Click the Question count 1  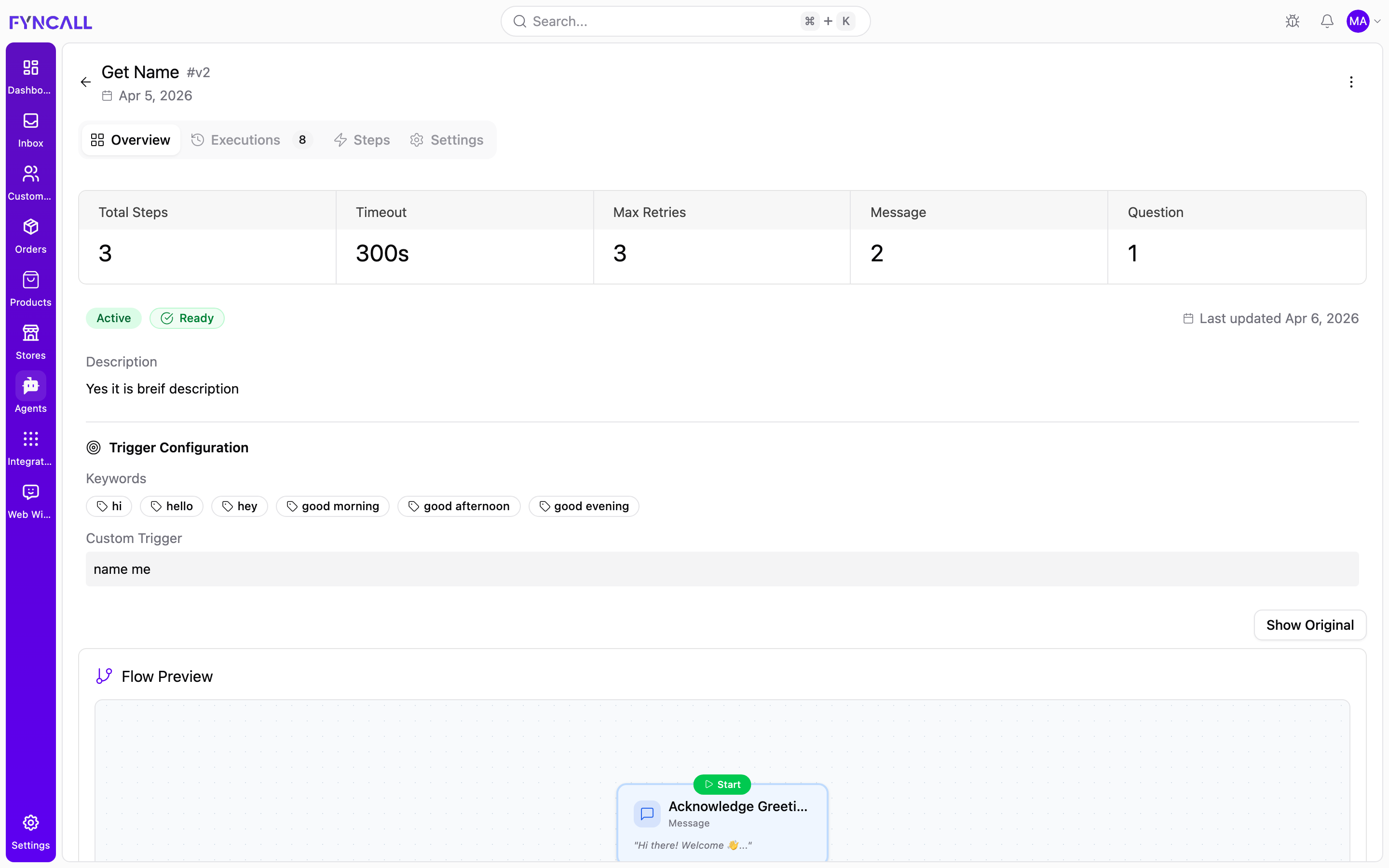1132,253
